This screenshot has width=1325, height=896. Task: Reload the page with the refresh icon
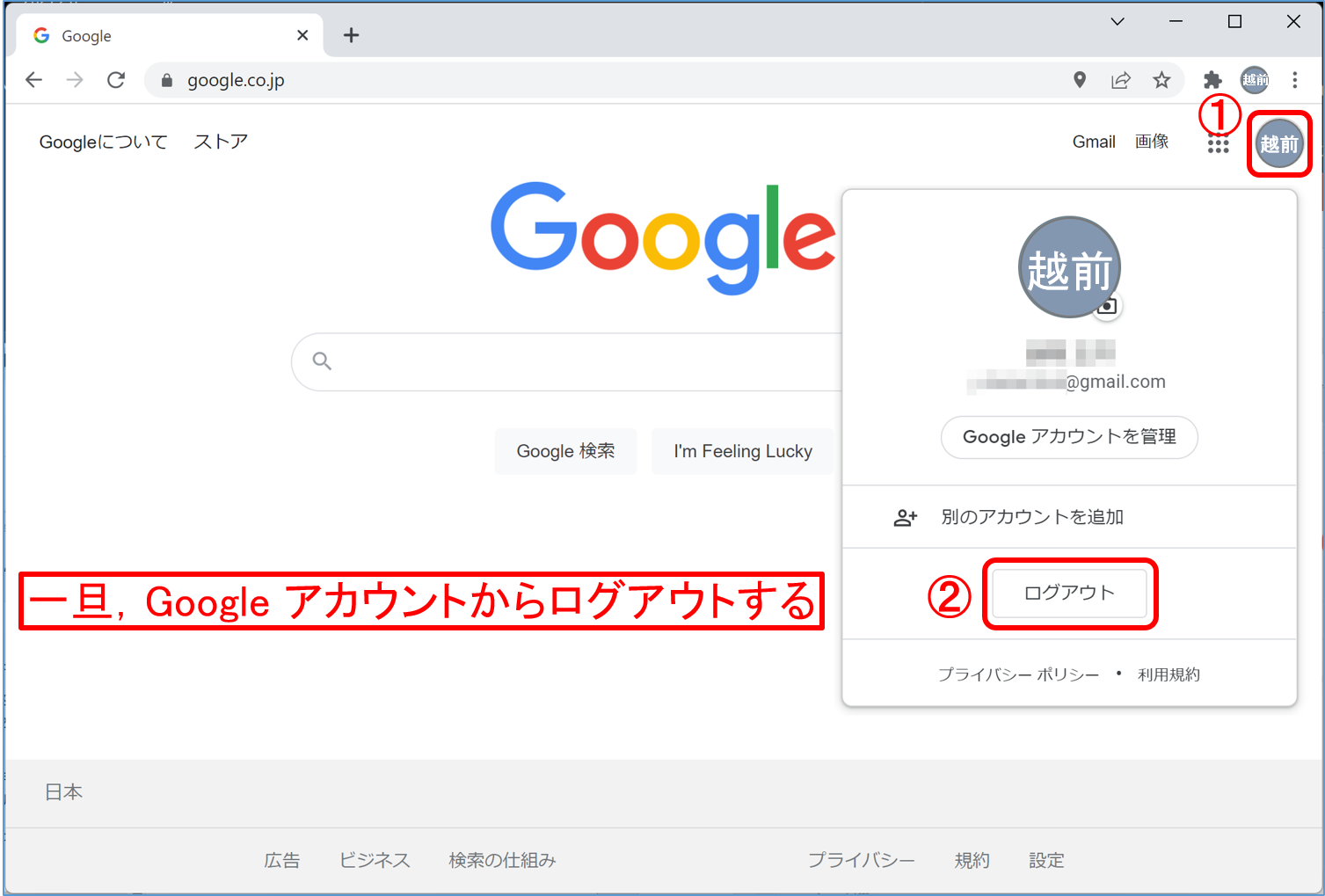coord(116,80)
